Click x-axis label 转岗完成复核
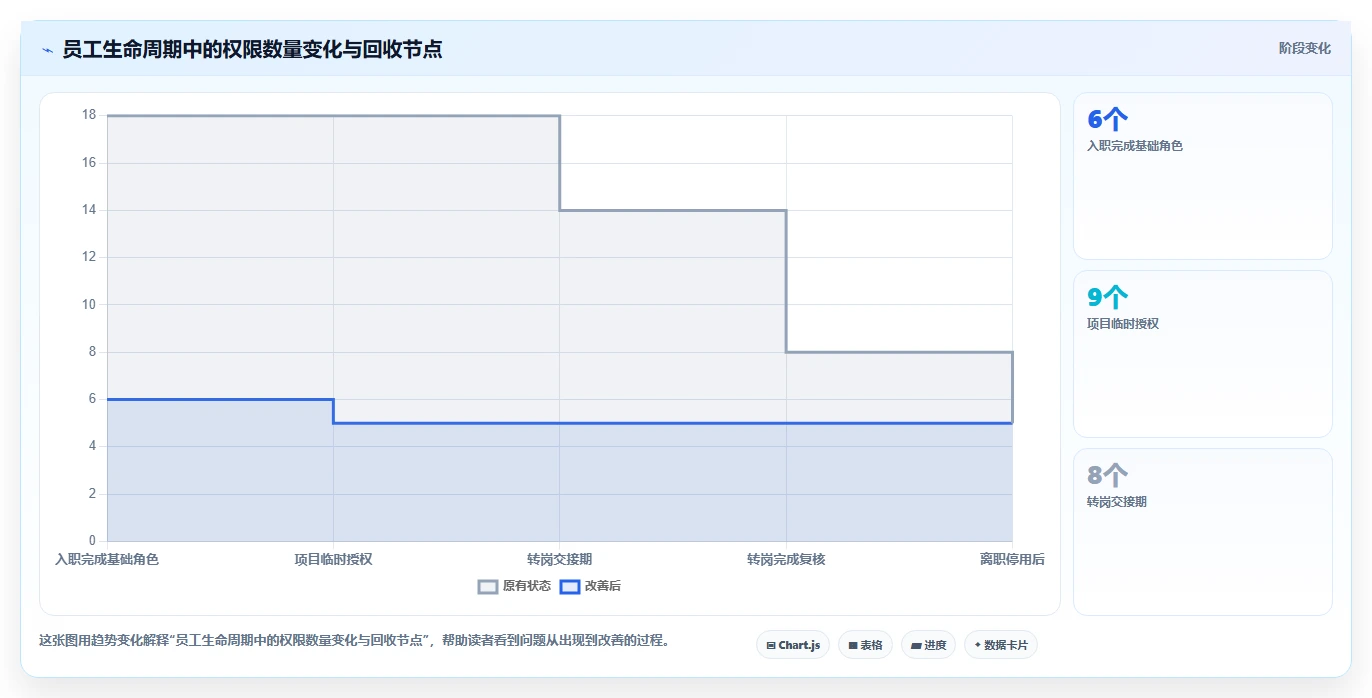The height and width of the screenshot is (698, 1372). tap(786, 559)
